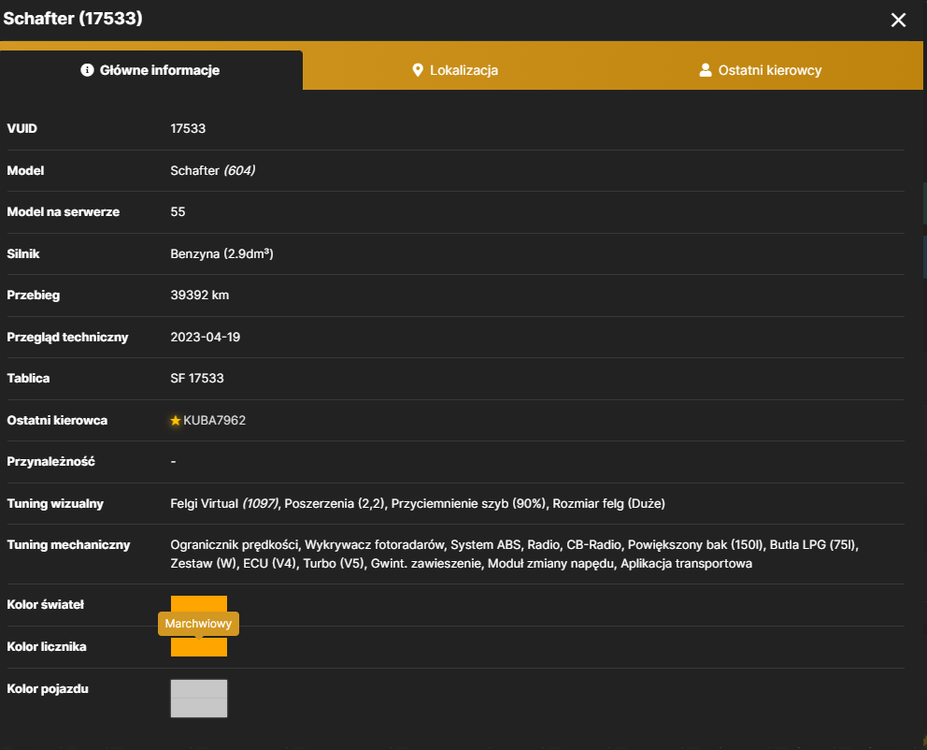Click the Ogranicznik prędkości tuning entry
This screenshot has height=750, width=927.
[x=234, y=545]
